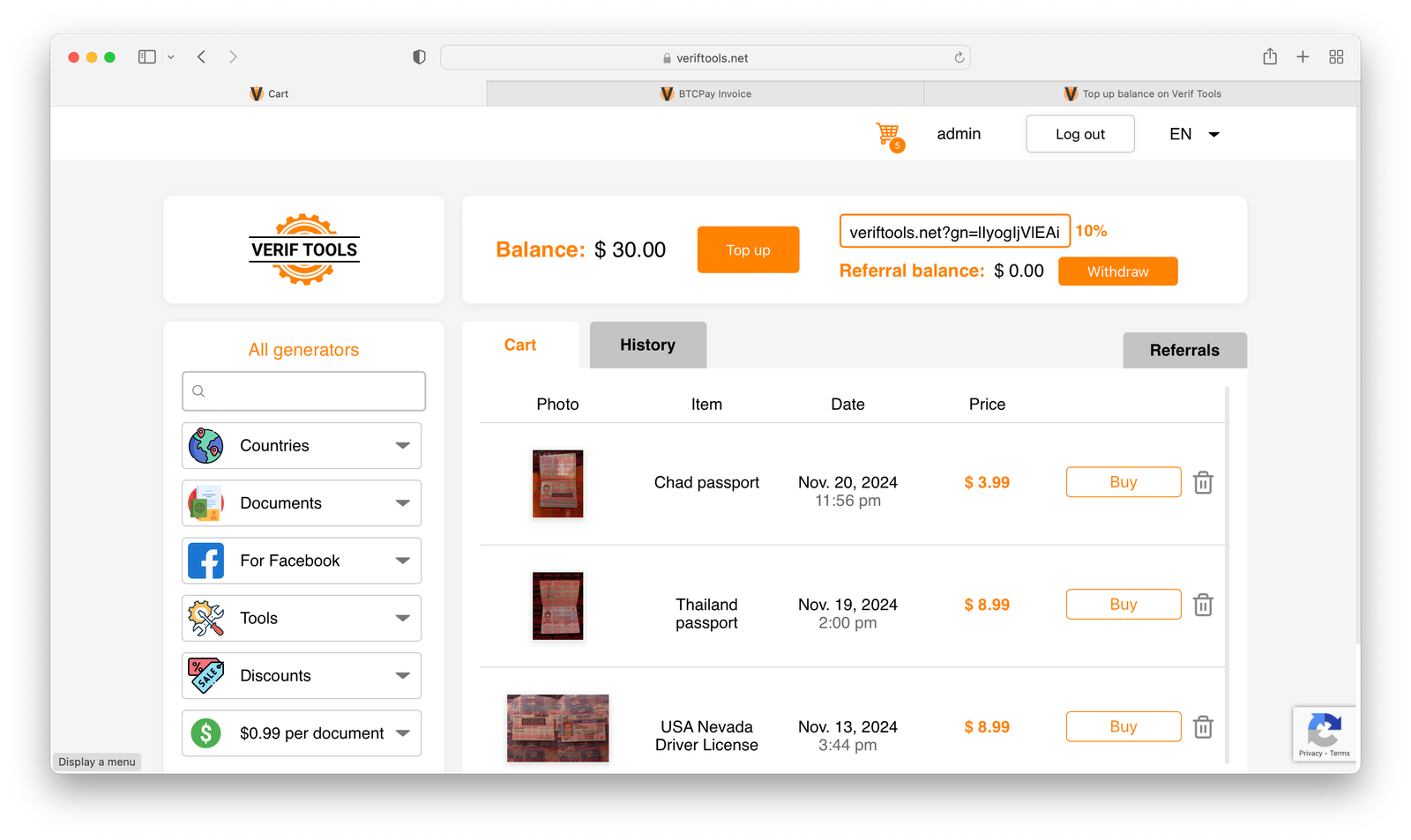This screenshot has width=1411, height=840.
Task: Focus the All generators search field
Action: 304,391
